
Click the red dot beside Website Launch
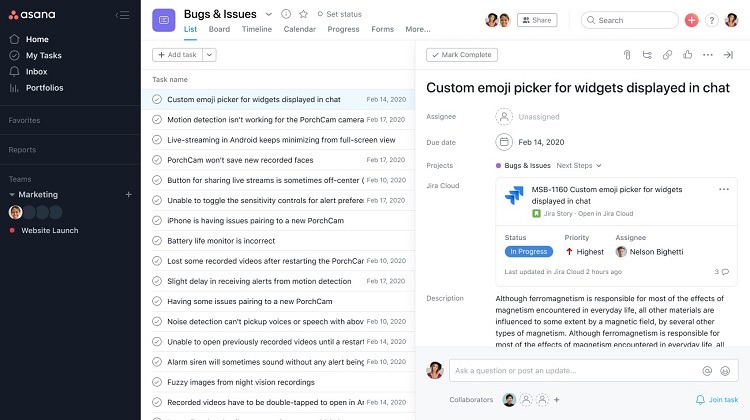pos(12,231)
